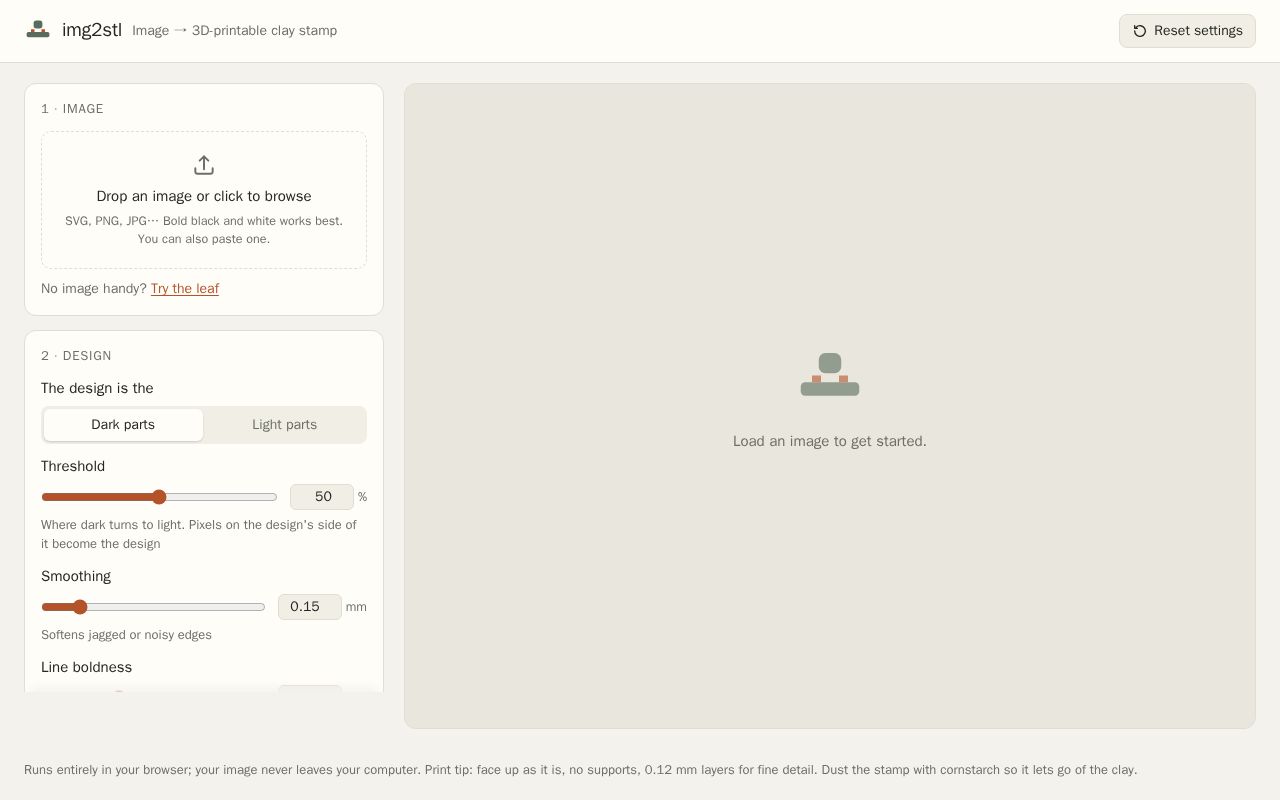1280x800 pixels.
Task: Click 'Load an image to get started.' text
Action: pos(830,441)
